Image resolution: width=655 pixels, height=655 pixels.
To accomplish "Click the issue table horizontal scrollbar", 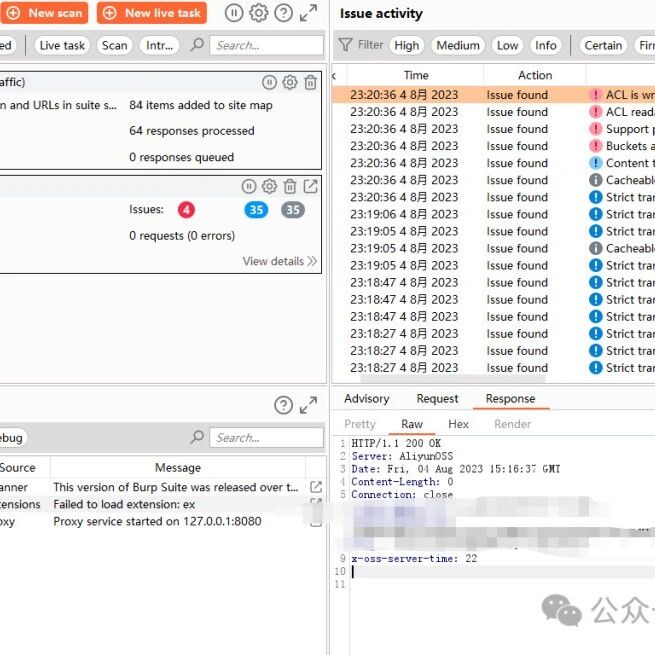I will 453,379.
